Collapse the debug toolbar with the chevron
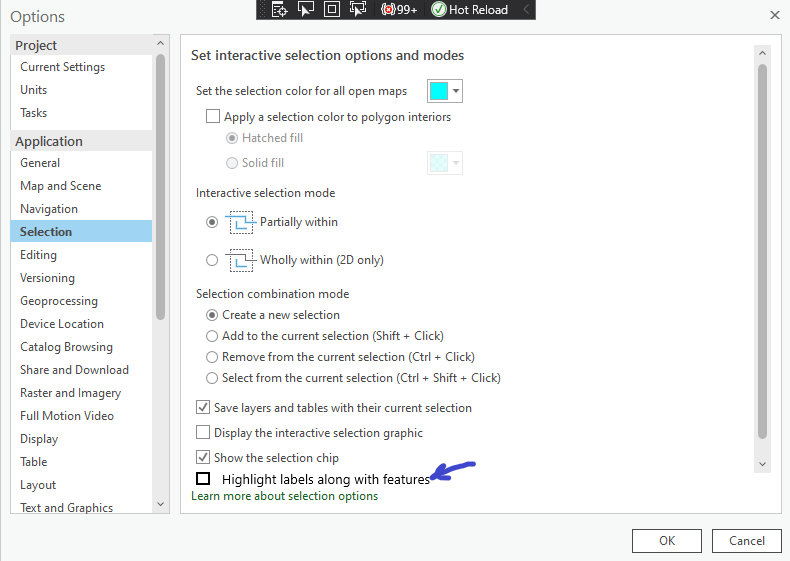This screenshot has height=561, width=790. pos(525,9)
